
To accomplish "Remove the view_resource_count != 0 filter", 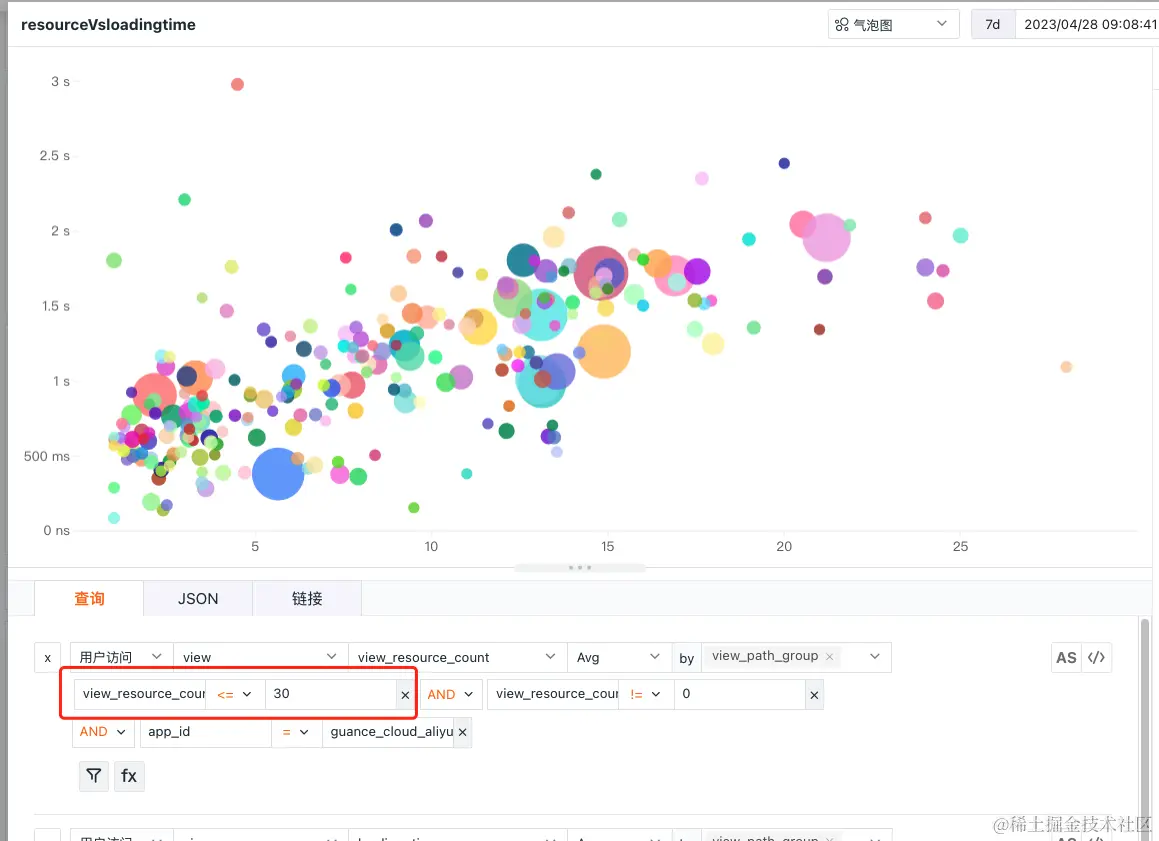I will point(814,695).
